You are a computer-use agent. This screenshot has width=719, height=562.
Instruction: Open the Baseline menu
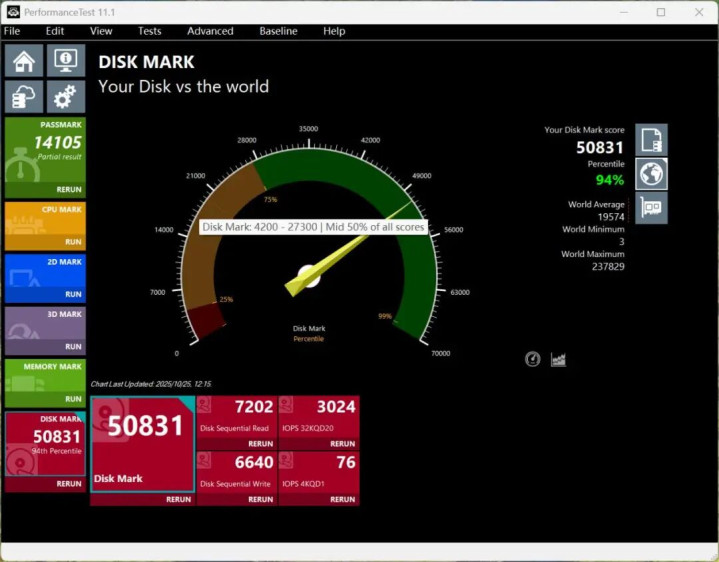[x=278, y=31]
